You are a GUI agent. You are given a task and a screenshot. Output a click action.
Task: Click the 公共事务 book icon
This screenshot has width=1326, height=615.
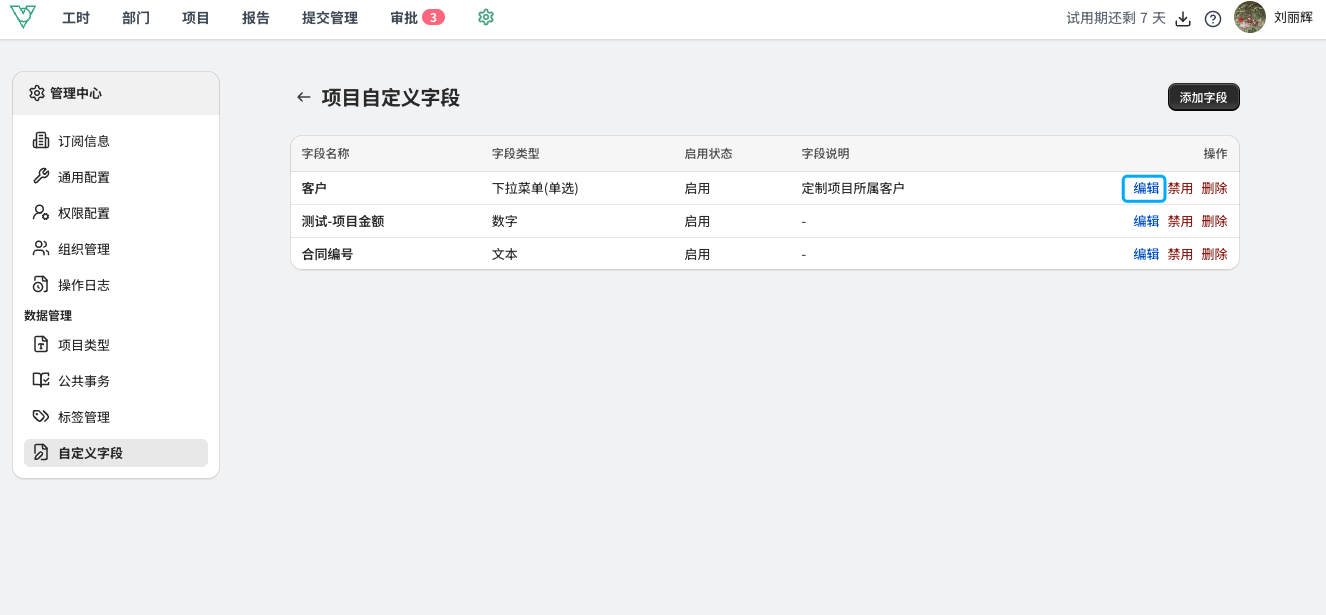[41, 380]
